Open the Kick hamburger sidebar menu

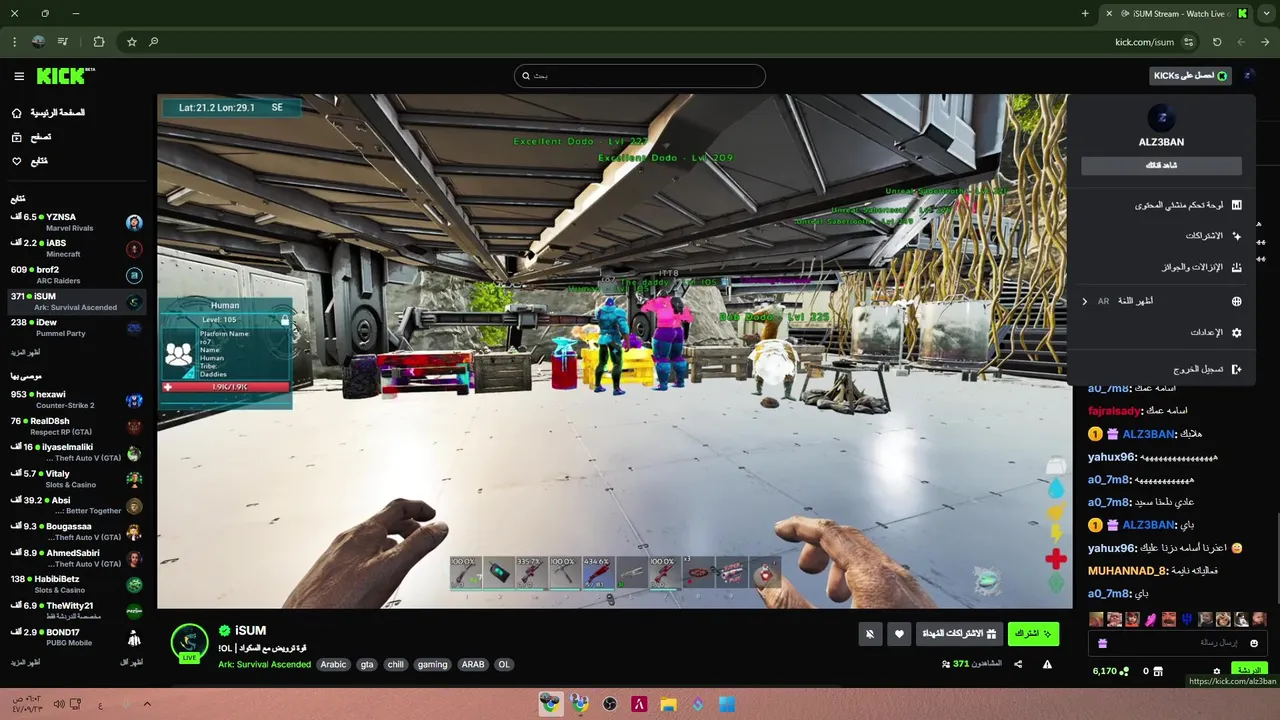coord(19,76)
